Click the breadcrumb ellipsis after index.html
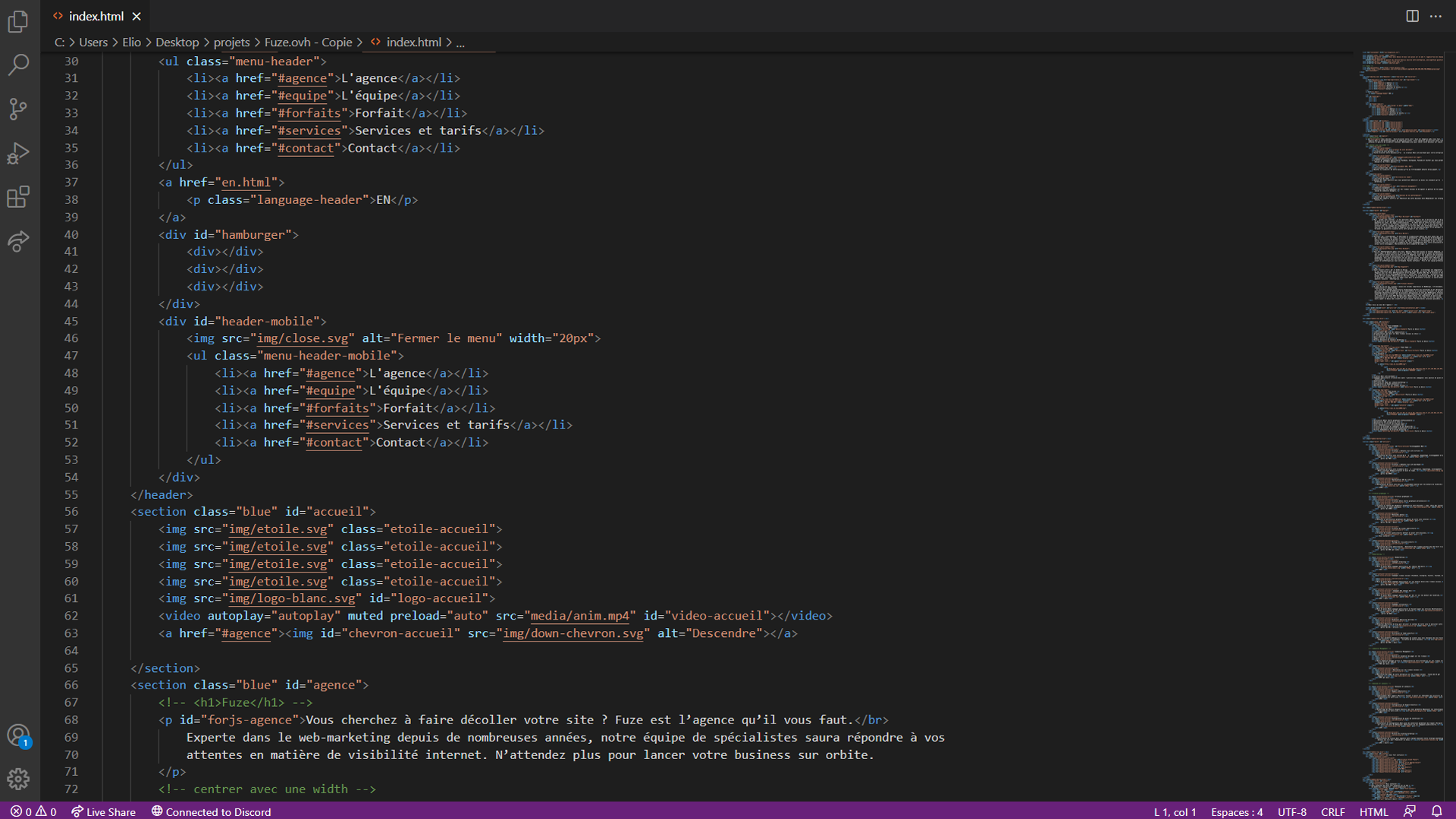Viewport: 1456px width, 819px height. (460, 42)
